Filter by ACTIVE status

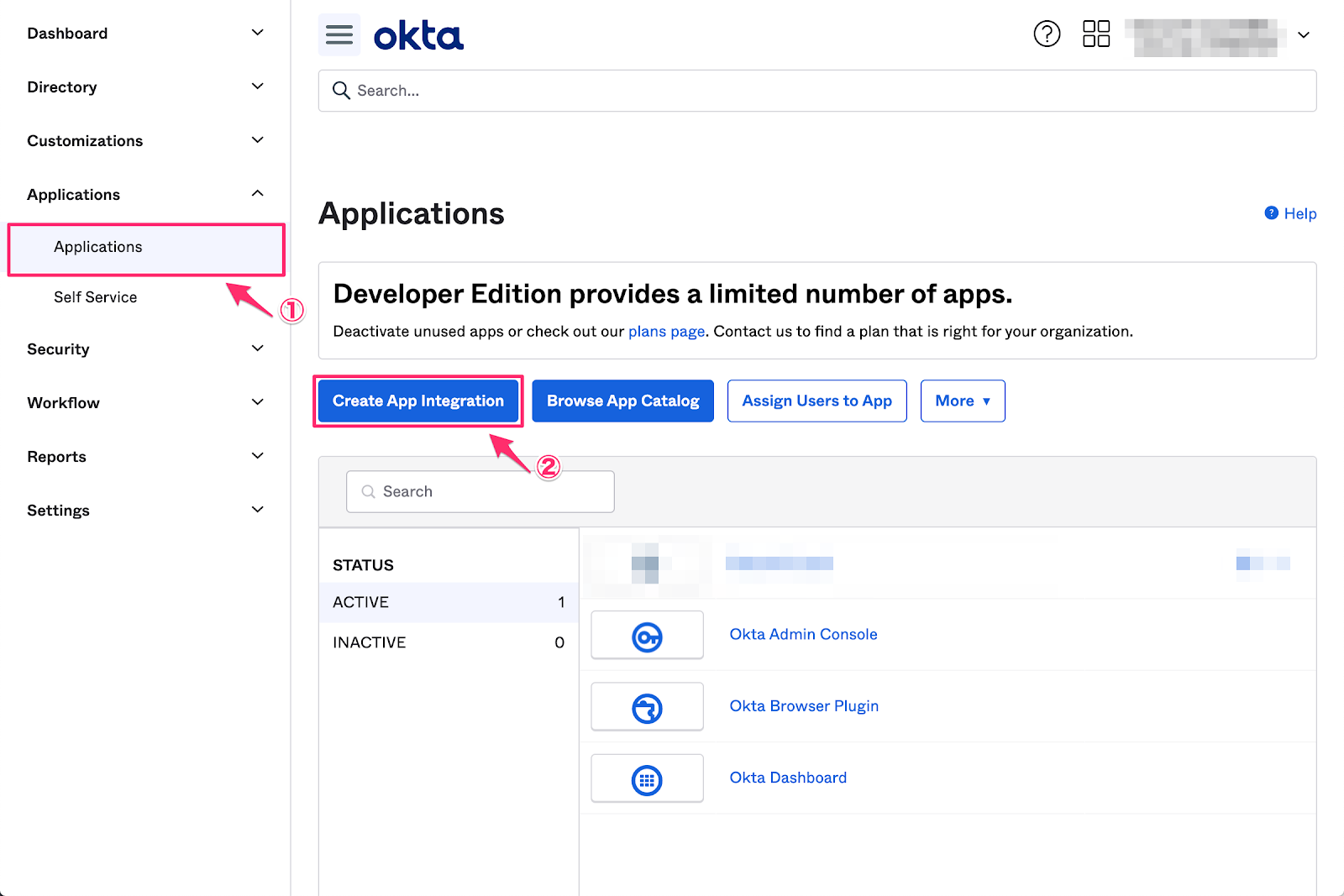(449, 602)
